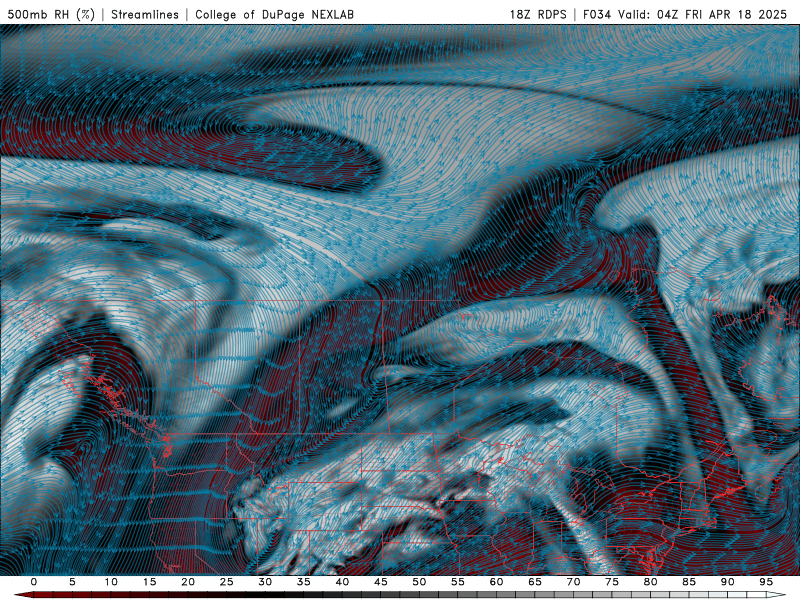This screenshot has height=600, width=800.
Task: Click the "70" color scale label
Action: [x=573, y=582]
